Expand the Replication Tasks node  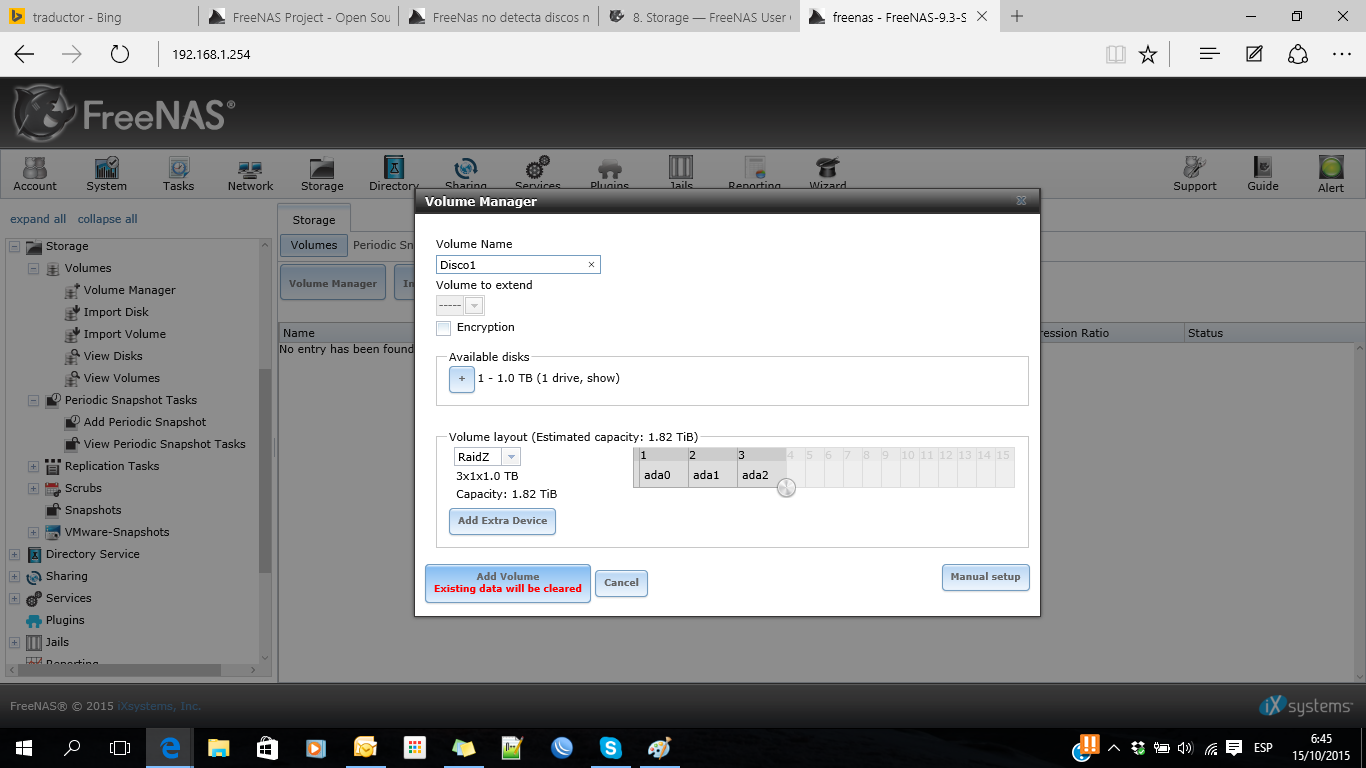pos(33,466)
